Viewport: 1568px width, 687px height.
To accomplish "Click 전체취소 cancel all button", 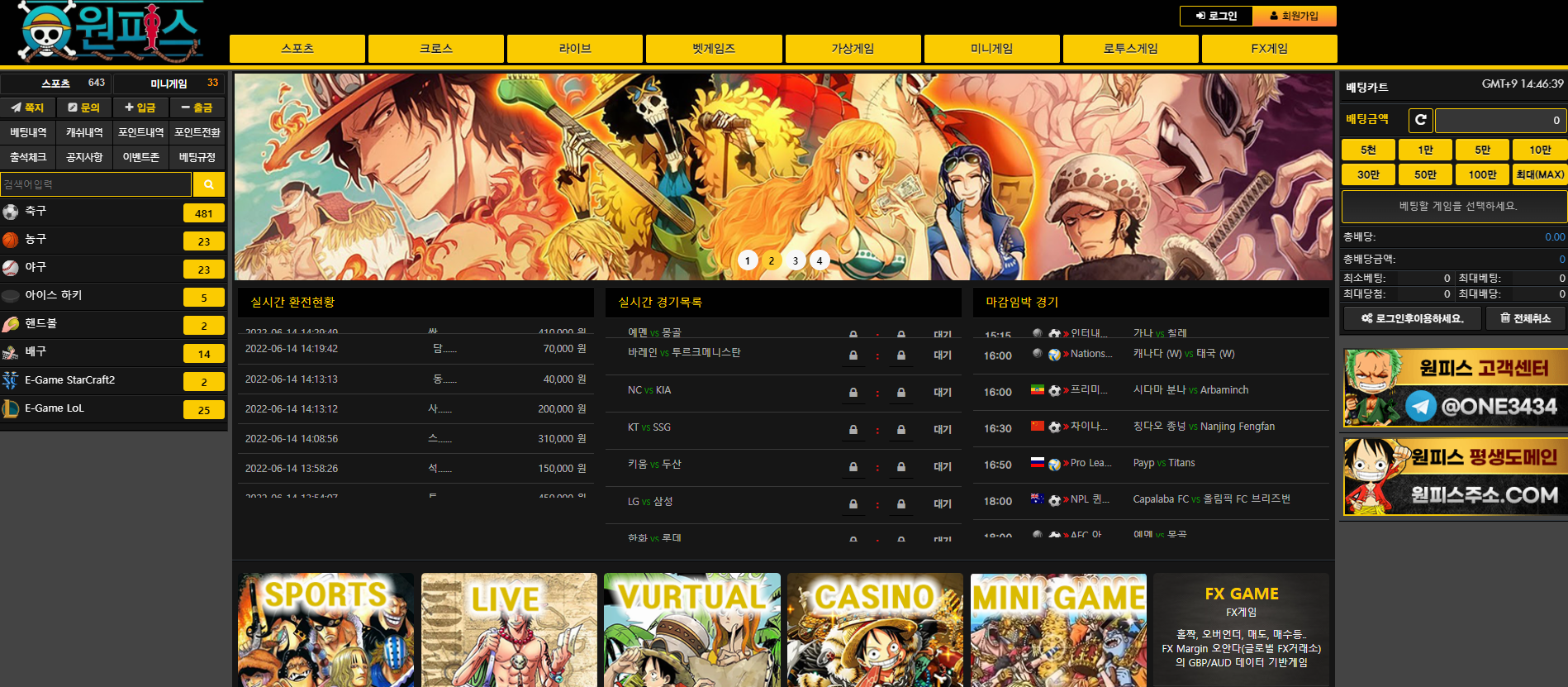I will (1526, 318).
